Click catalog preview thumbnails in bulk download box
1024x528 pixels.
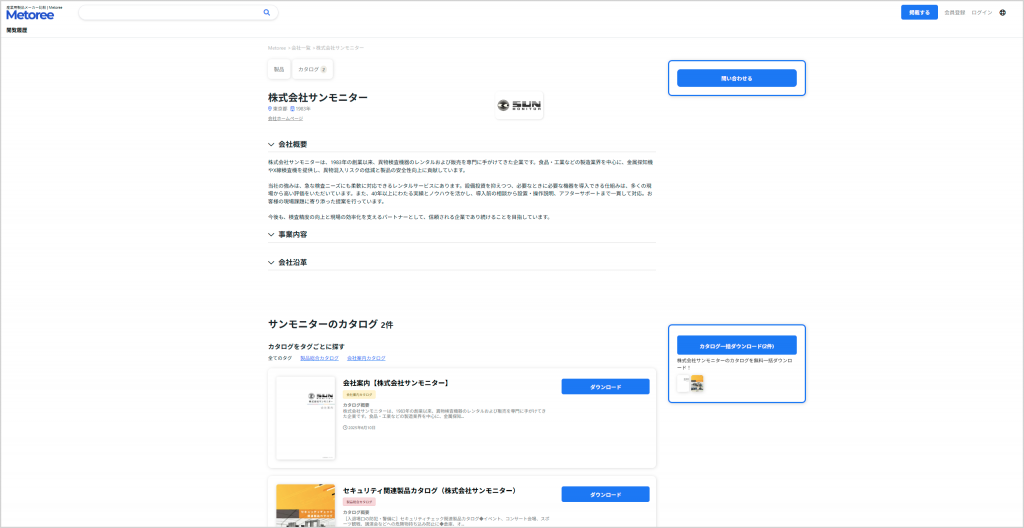coord(690,384)
